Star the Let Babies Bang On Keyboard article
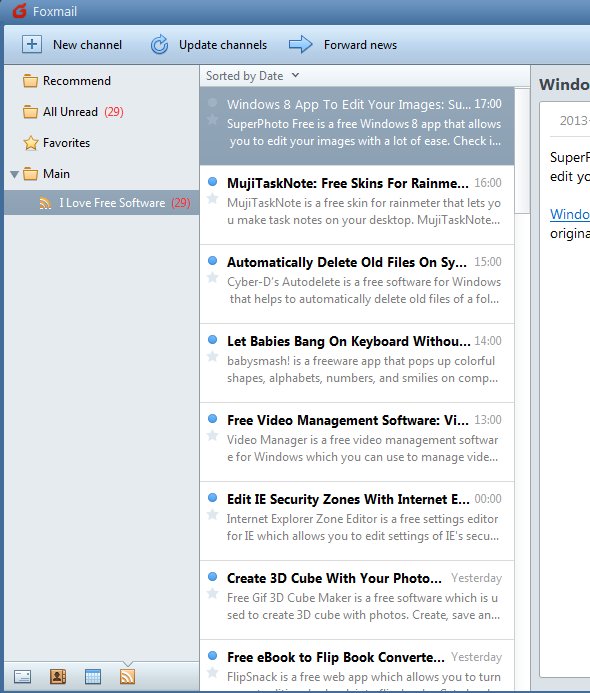Image resolution: width=590 pixels, height=693 pixels. pyautogui.click(x=213, y=356)
